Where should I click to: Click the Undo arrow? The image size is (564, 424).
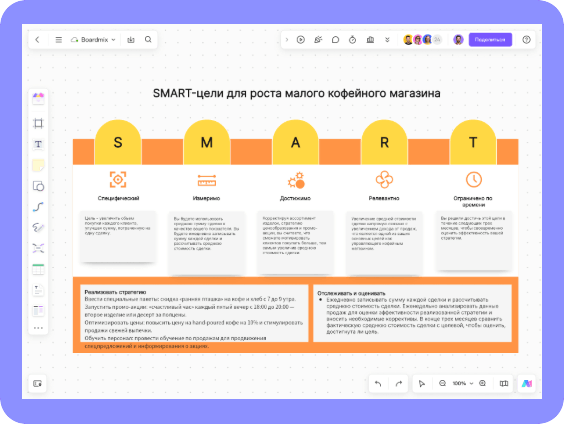378,384
